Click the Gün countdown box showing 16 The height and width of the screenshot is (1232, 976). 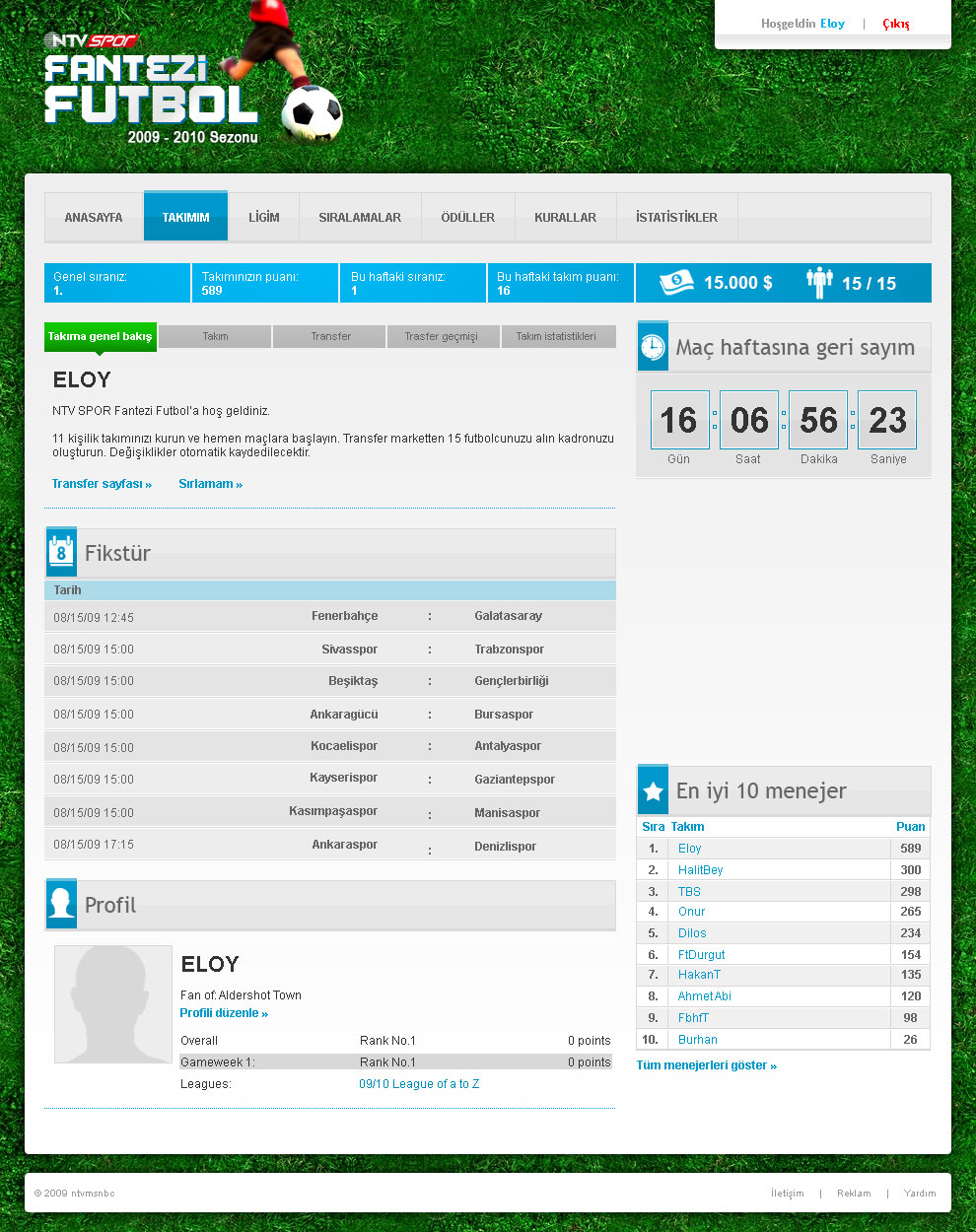679,420
